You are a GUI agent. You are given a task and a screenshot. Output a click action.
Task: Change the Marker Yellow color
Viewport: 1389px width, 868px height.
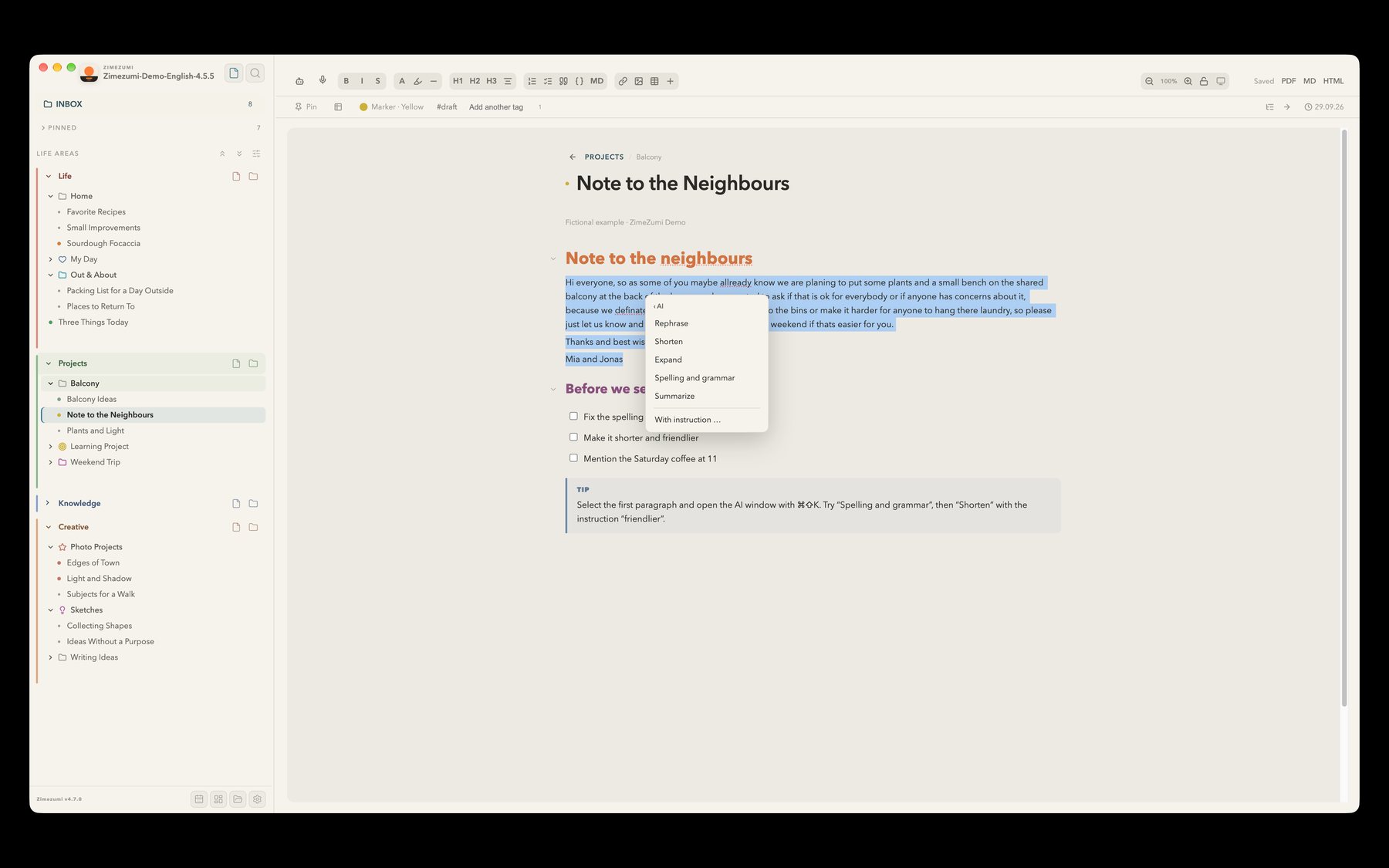[391, 107]
